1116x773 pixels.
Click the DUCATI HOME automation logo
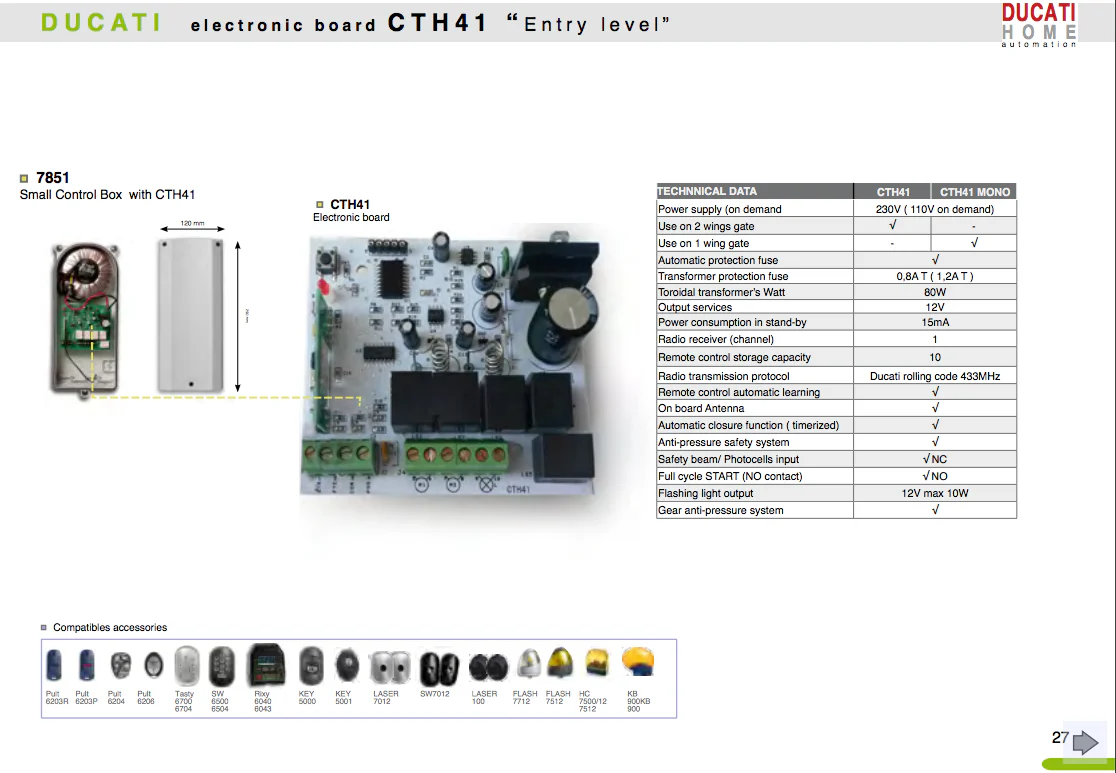(x=1038, y=25)
